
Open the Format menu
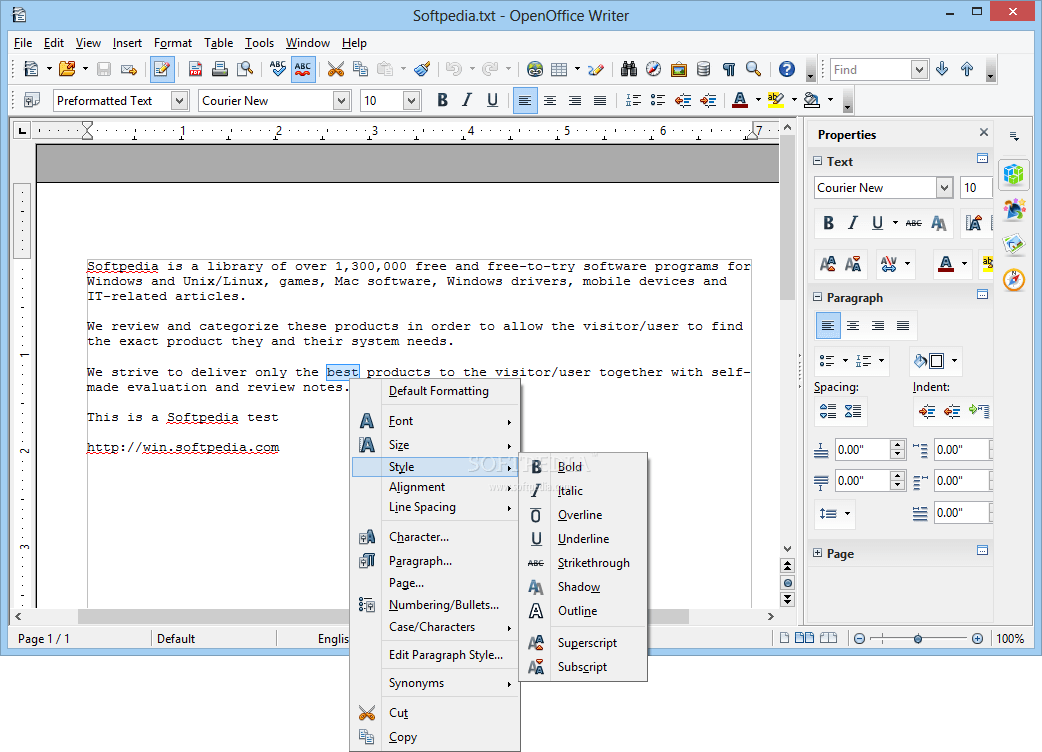(173, 43)
